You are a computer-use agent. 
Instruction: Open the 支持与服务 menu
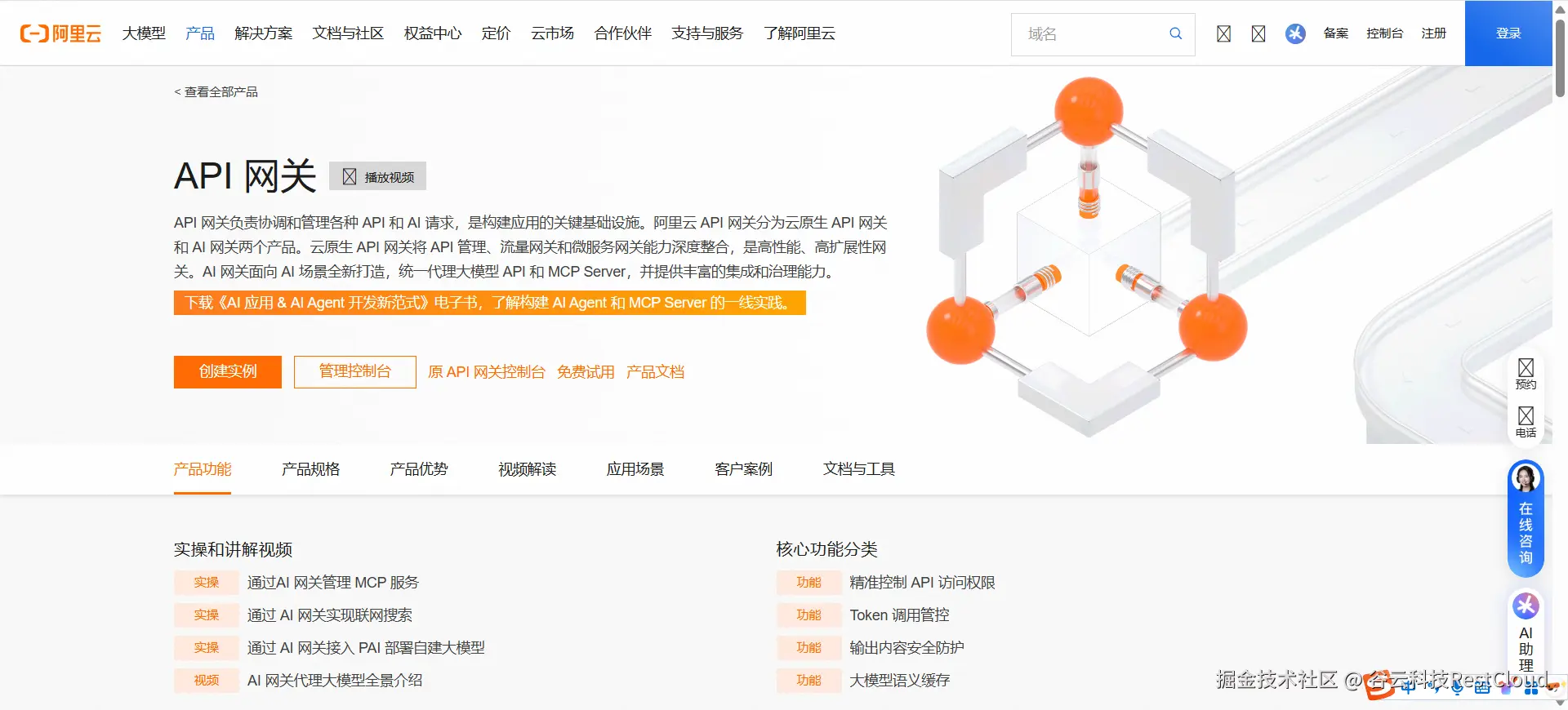707,33
